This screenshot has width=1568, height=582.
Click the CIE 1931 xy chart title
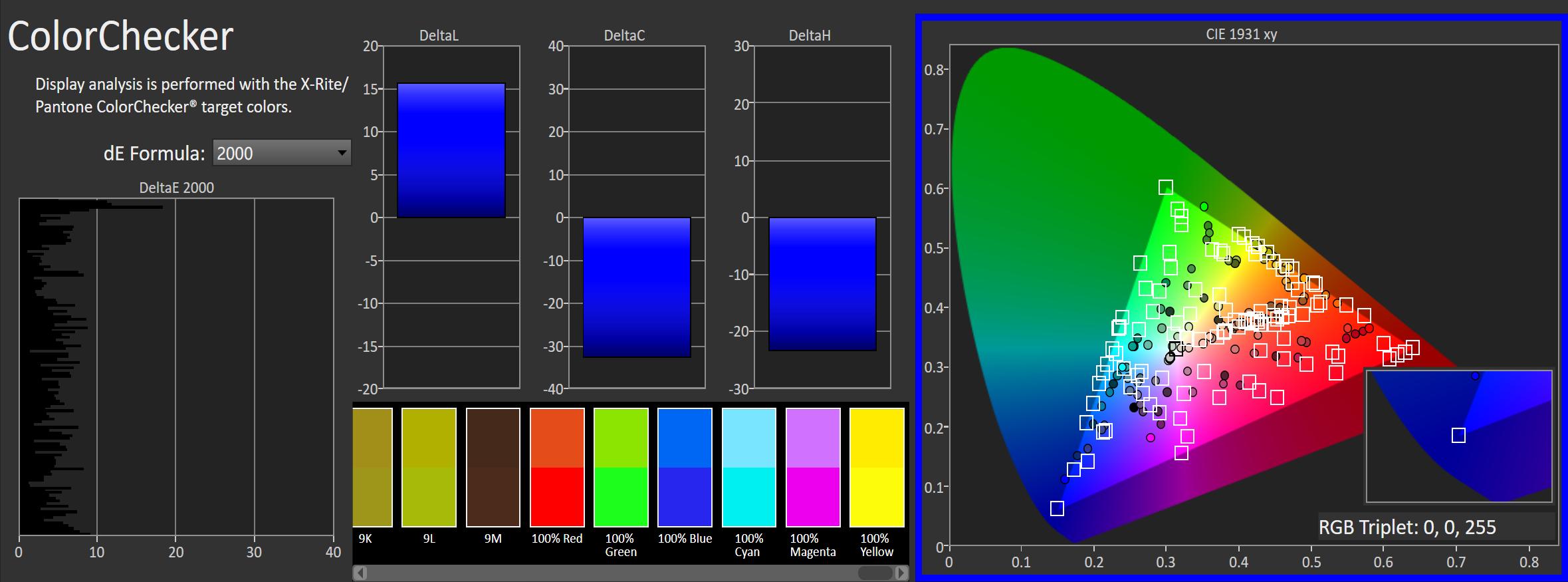(x=1241, y=35)
